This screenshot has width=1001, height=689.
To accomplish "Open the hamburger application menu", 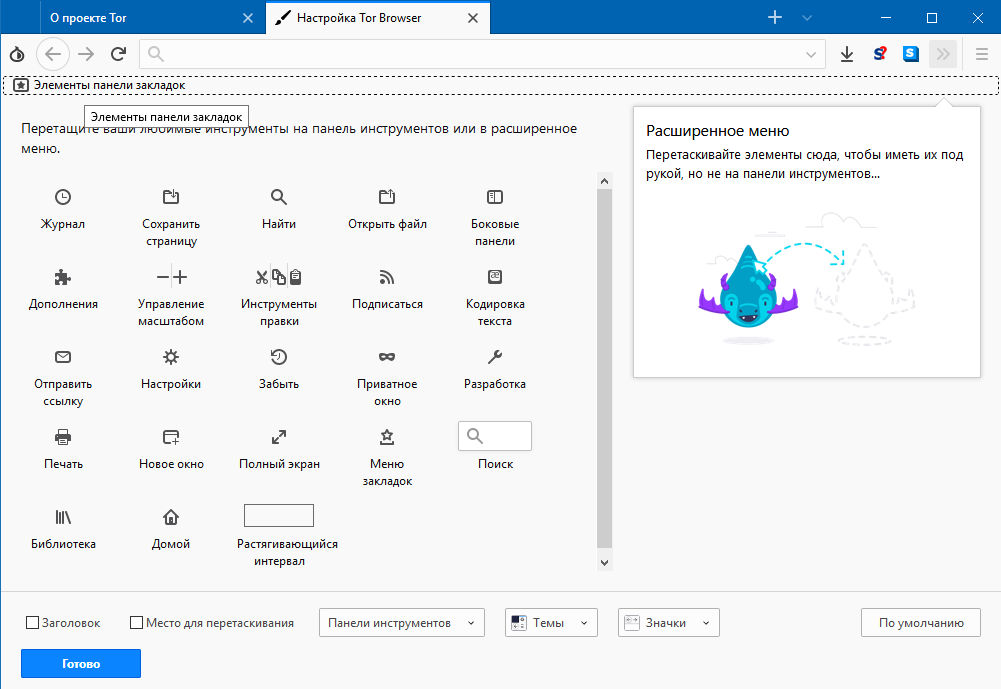I will [x=982, y=54].
